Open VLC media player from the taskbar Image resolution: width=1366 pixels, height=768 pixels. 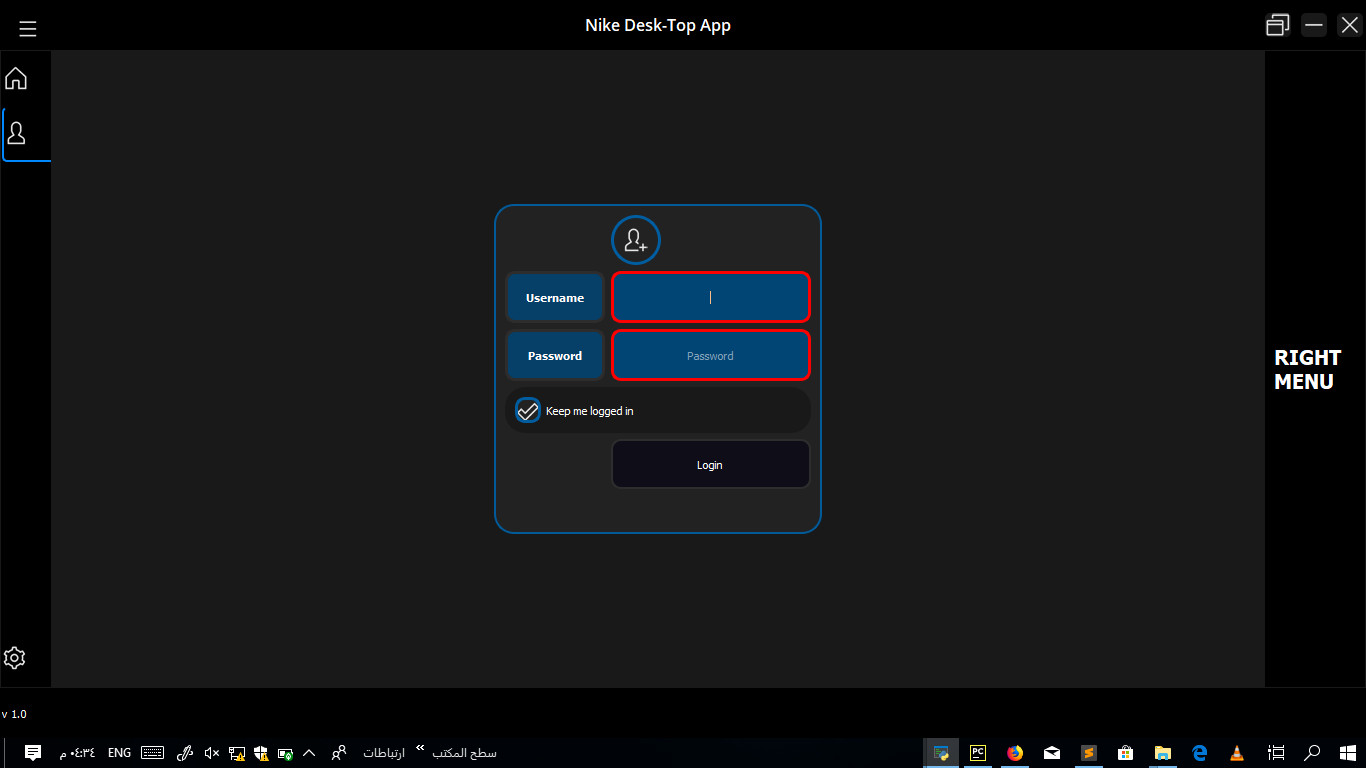click(x=1237, y=753)
